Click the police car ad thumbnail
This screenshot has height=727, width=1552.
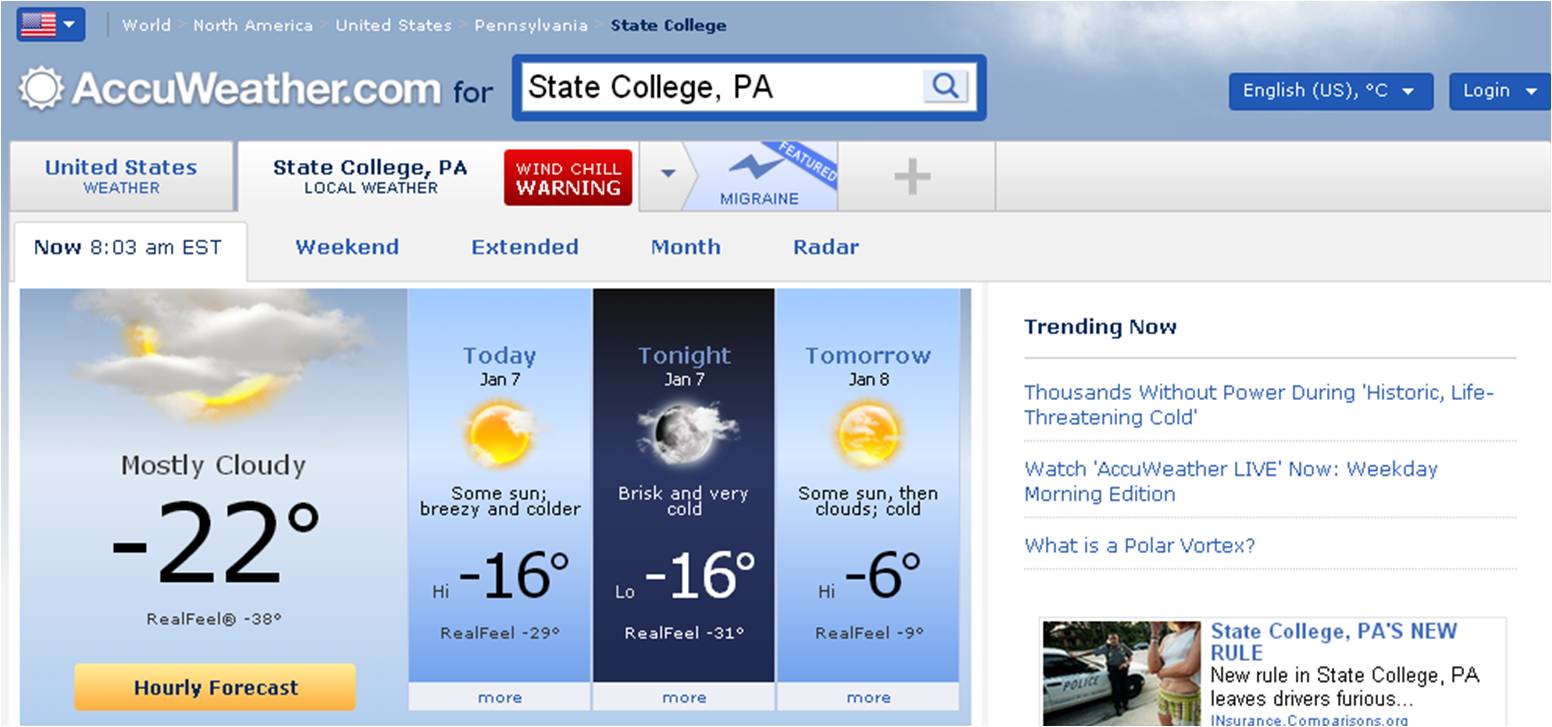pos(1121,672)
